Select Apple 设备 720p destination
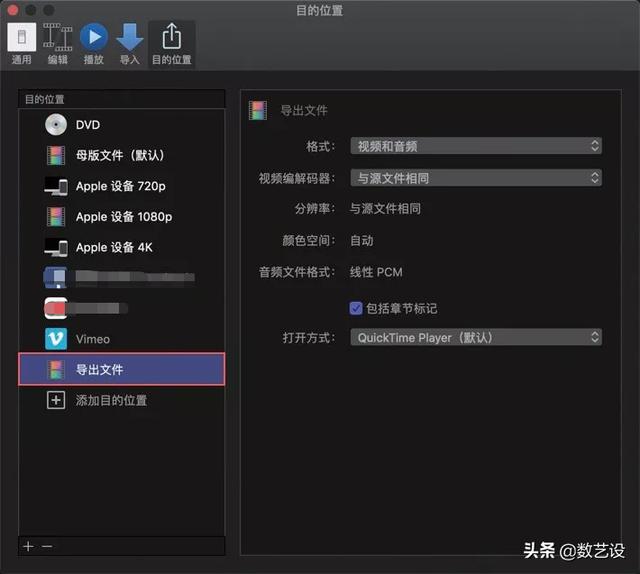Viewport: 640px width, 574px height. pyautogui.click(x=121, y=186)
